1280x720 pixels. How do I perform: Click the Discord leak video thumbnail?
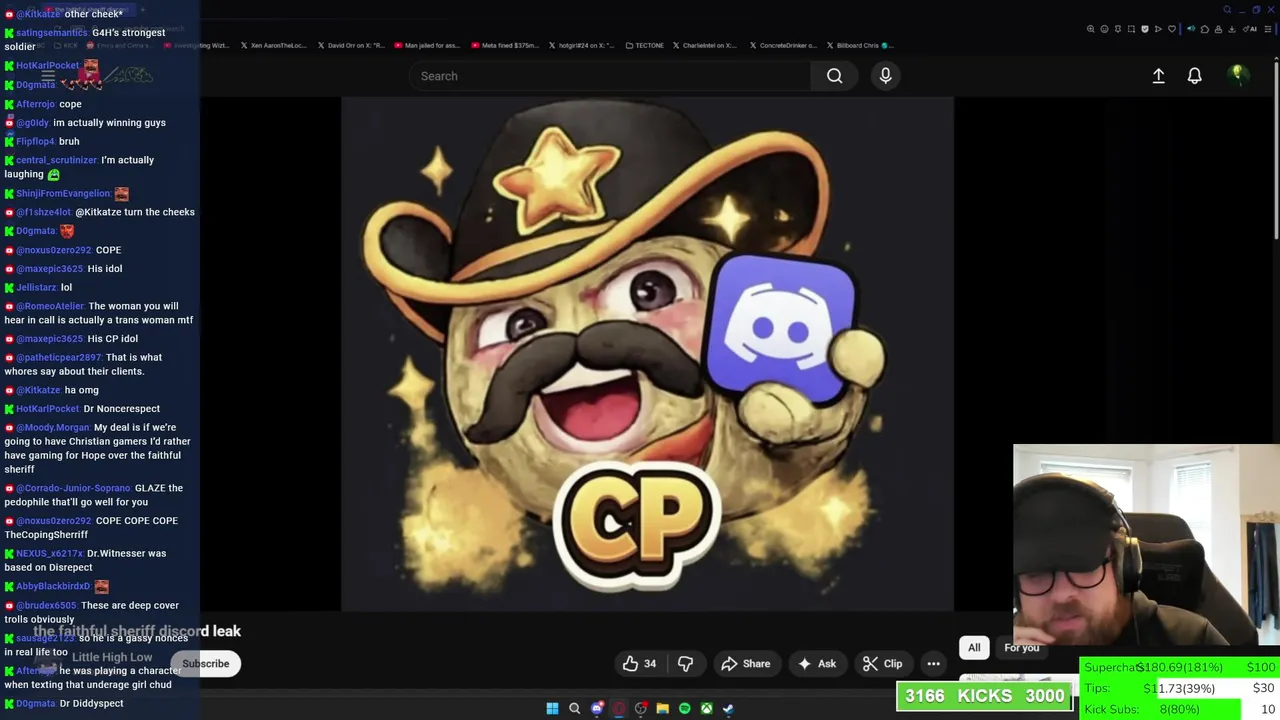pos(647,353)
